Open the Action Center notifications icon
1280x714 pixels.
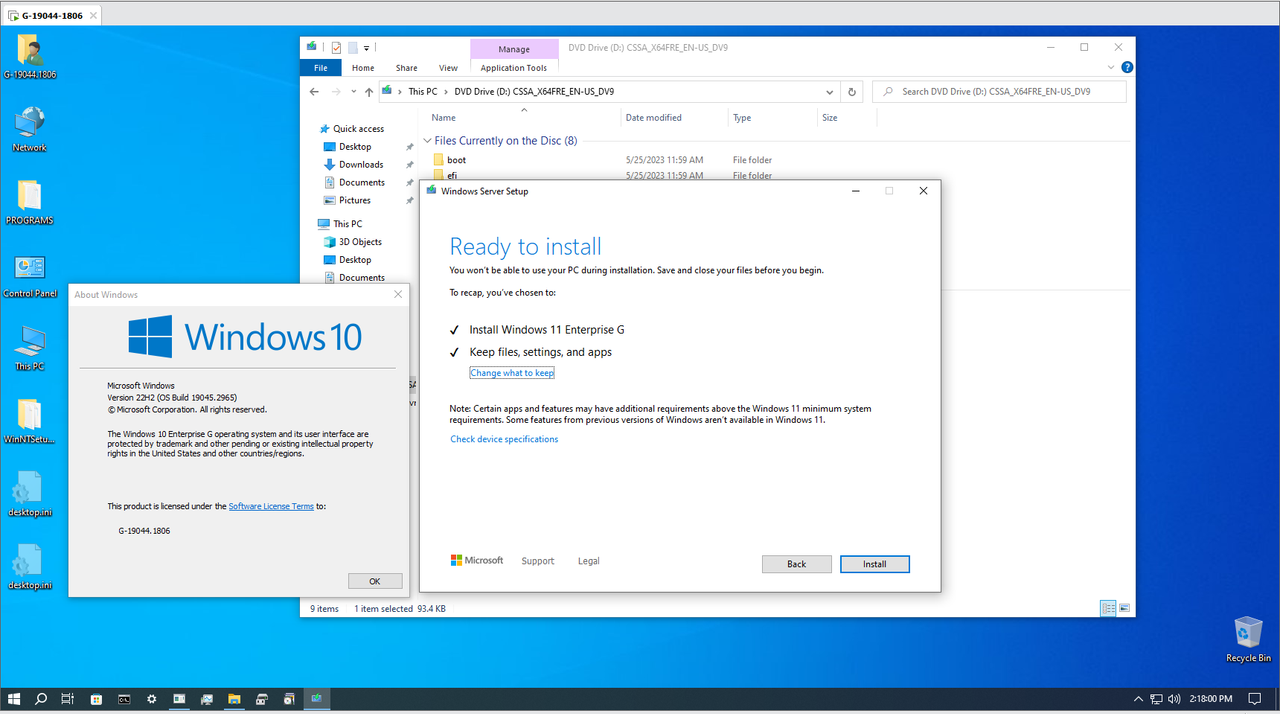(1256, 699)
